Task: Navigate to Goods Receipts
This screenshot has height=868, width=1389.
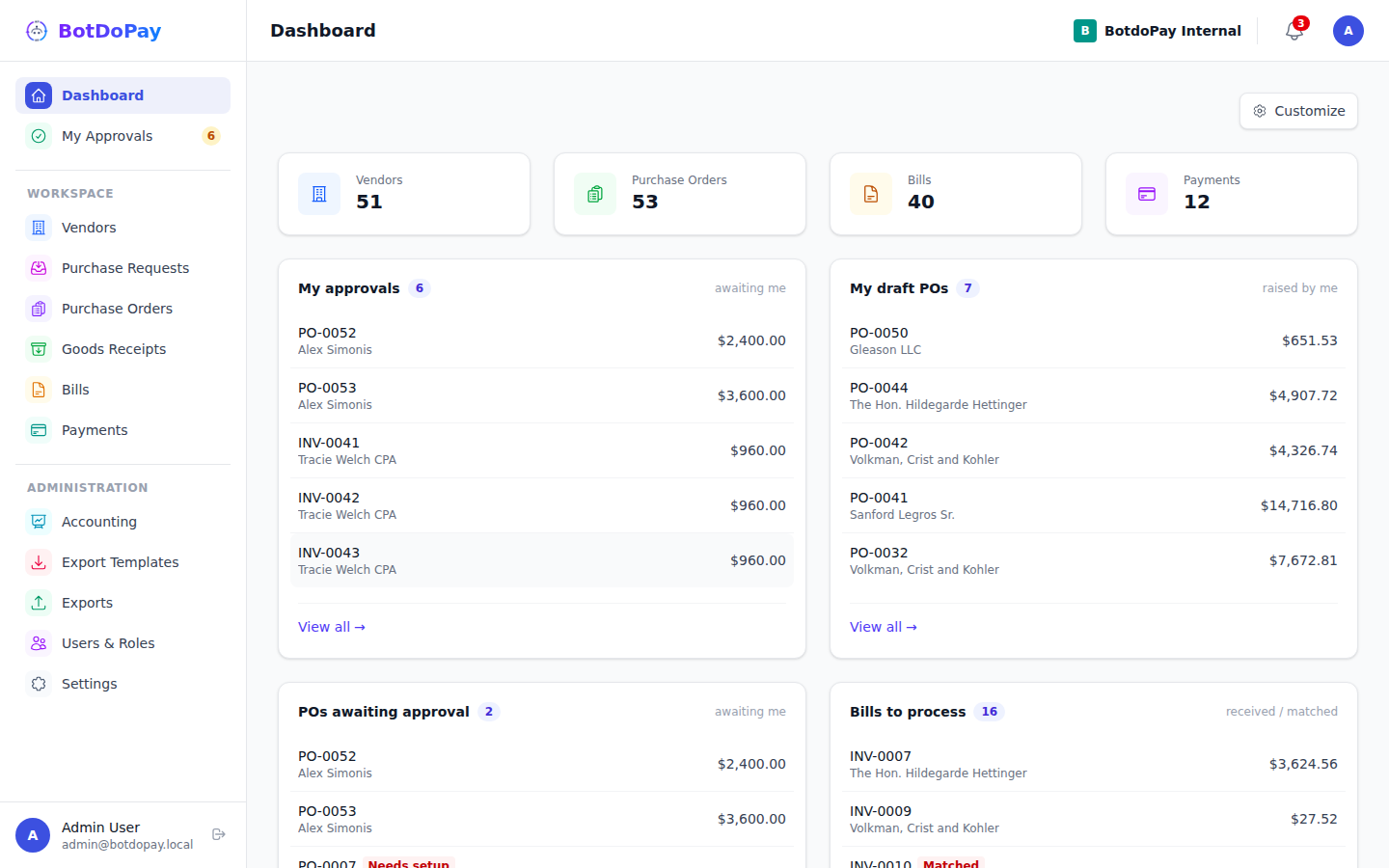Action: click(x=123, y=349)
